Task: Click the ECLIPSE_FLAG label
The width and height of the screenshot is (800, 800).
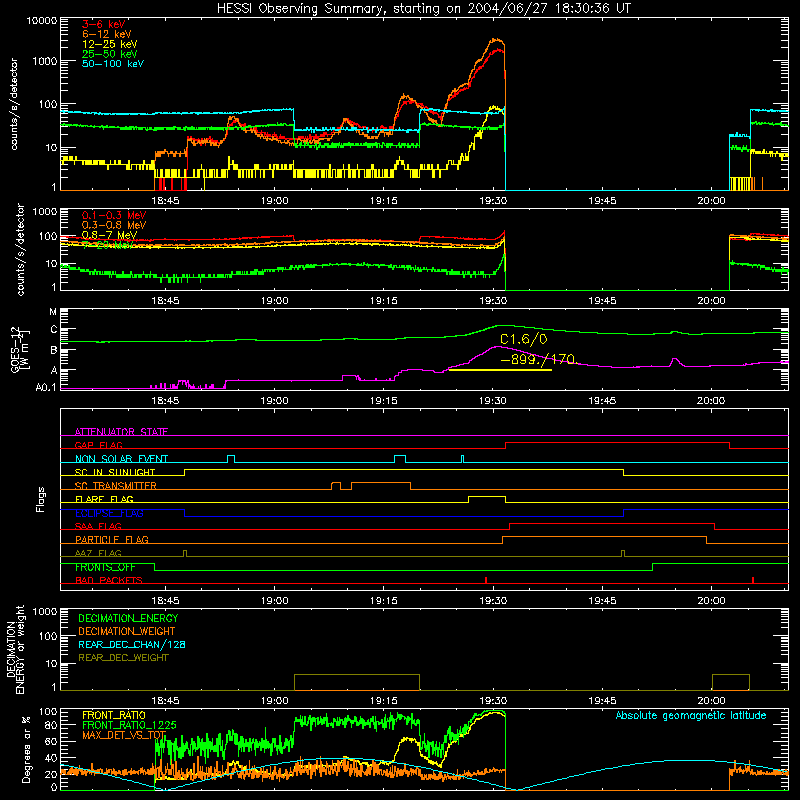Action: click(x=109, y=513)
